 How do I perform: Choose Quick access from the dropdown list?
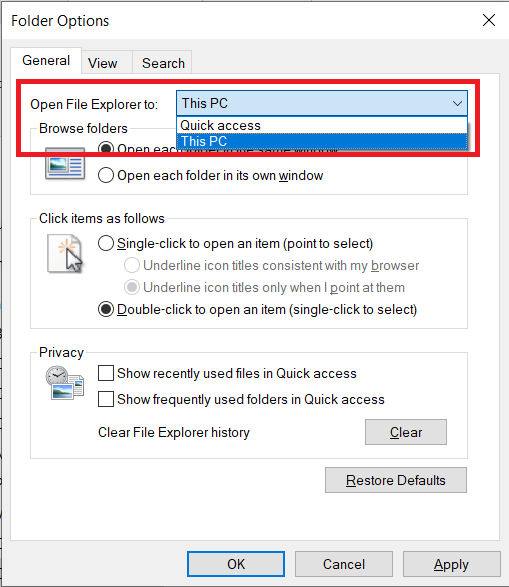pos(322,125)
